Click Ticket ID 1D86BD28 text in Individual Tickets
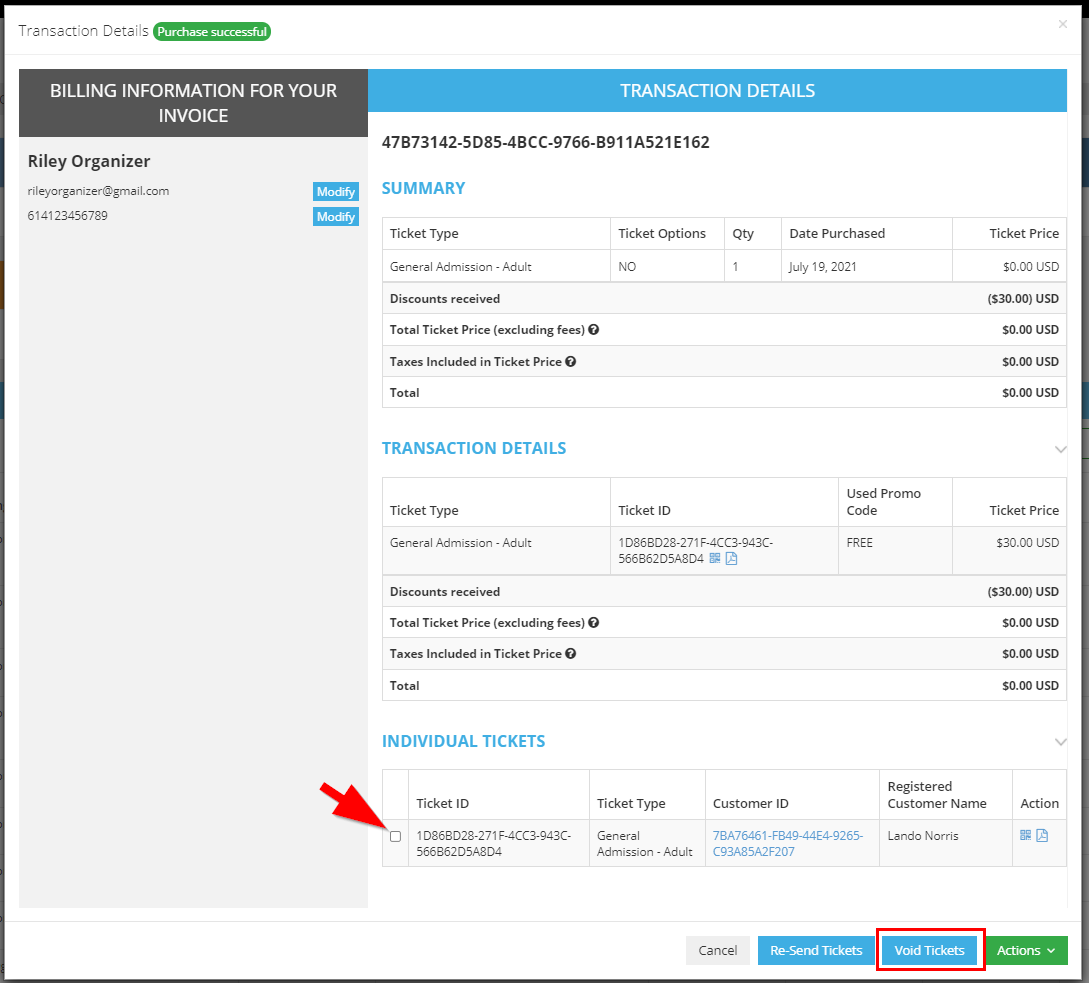This screenshot has width=1089, height=983. pyautogui.click(x=494, y=843)
